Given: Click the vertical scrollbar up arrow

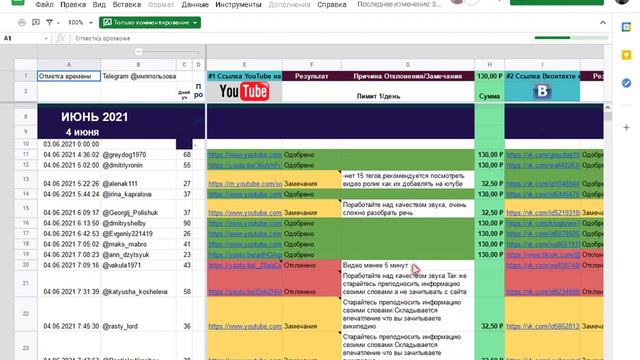Looking at the screenshot, I should click(607, 108).
